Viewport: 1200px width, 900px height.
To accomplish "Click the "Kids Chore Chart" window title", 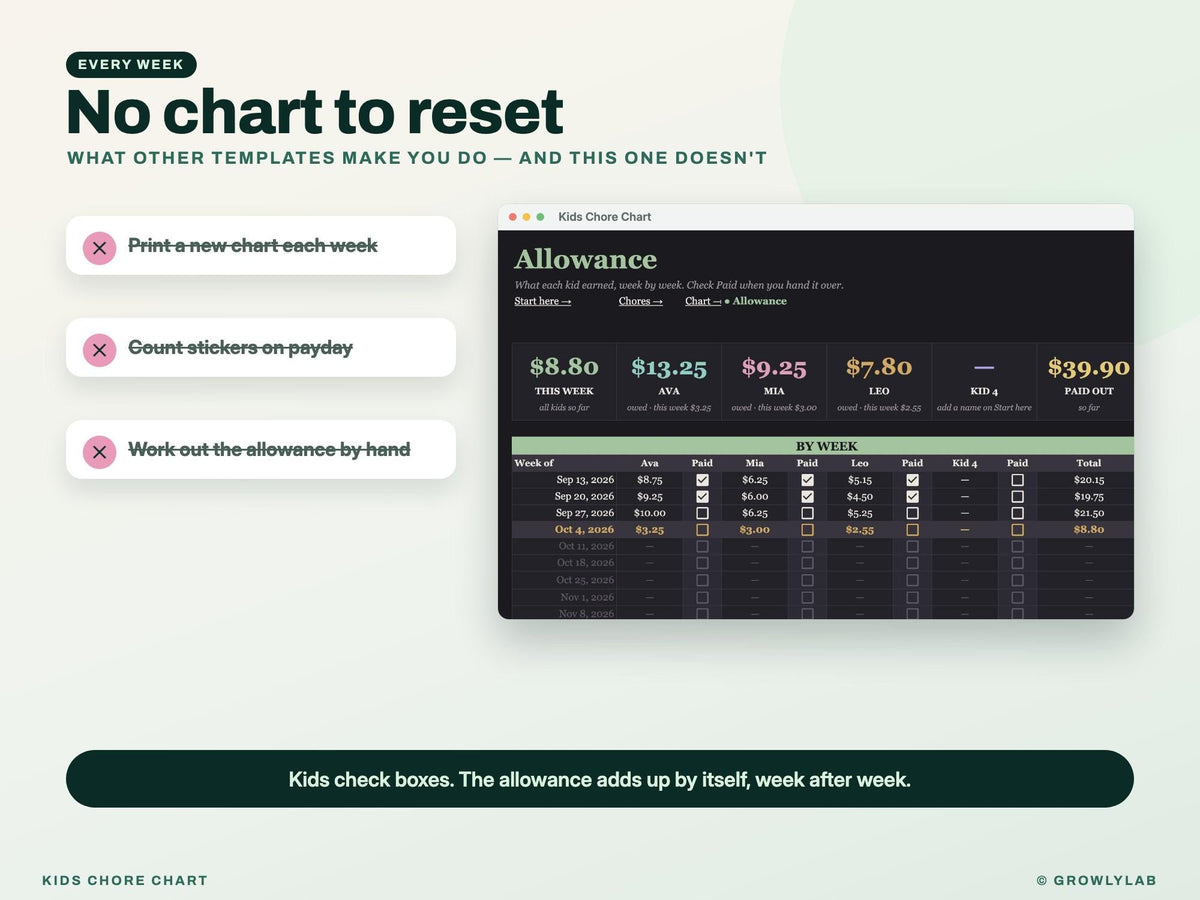I will point(605,217).
